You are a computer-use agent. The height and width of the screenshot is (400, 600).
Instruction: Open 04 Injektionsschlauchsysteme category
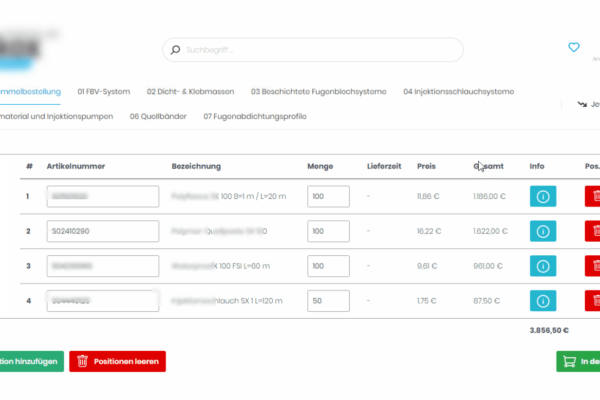tap(458, 92)
